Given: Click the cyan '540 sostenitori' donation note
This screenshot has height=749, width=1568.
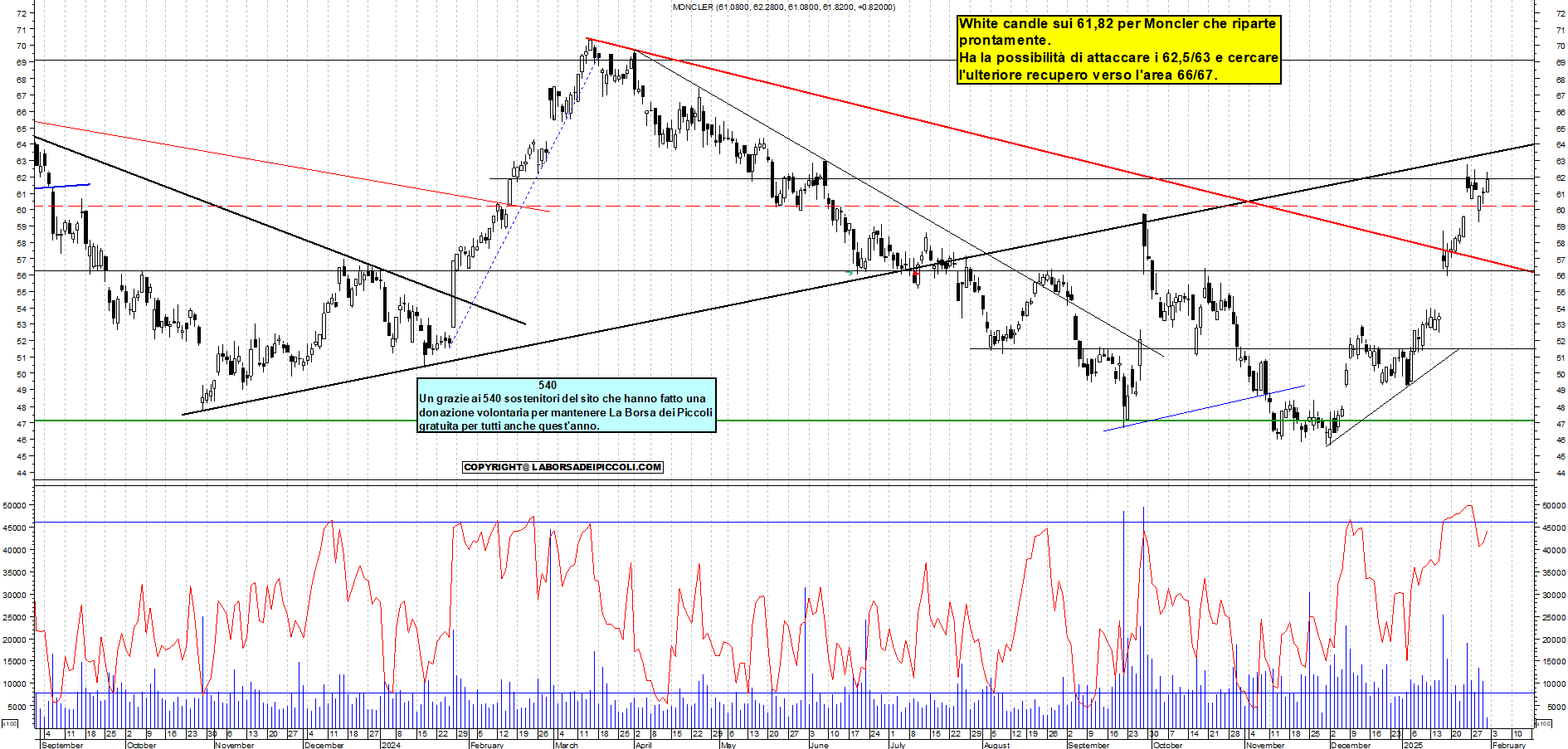Looking at the screenshot, I should click(566, 405).
